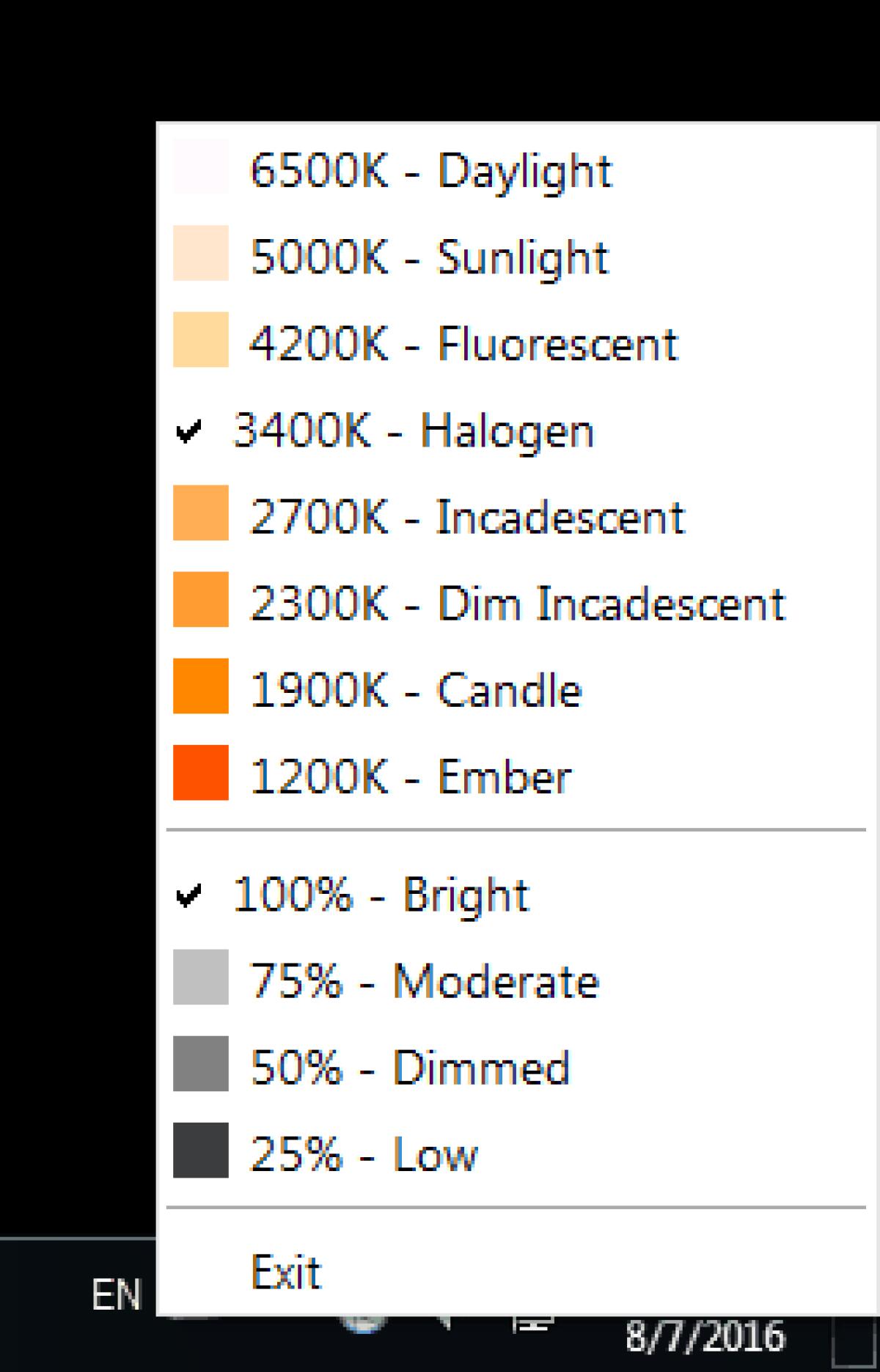The width and height of the screenshot is (880, 1372).
Task: Click Exit to quit the app
Action: coord(286,1272)
